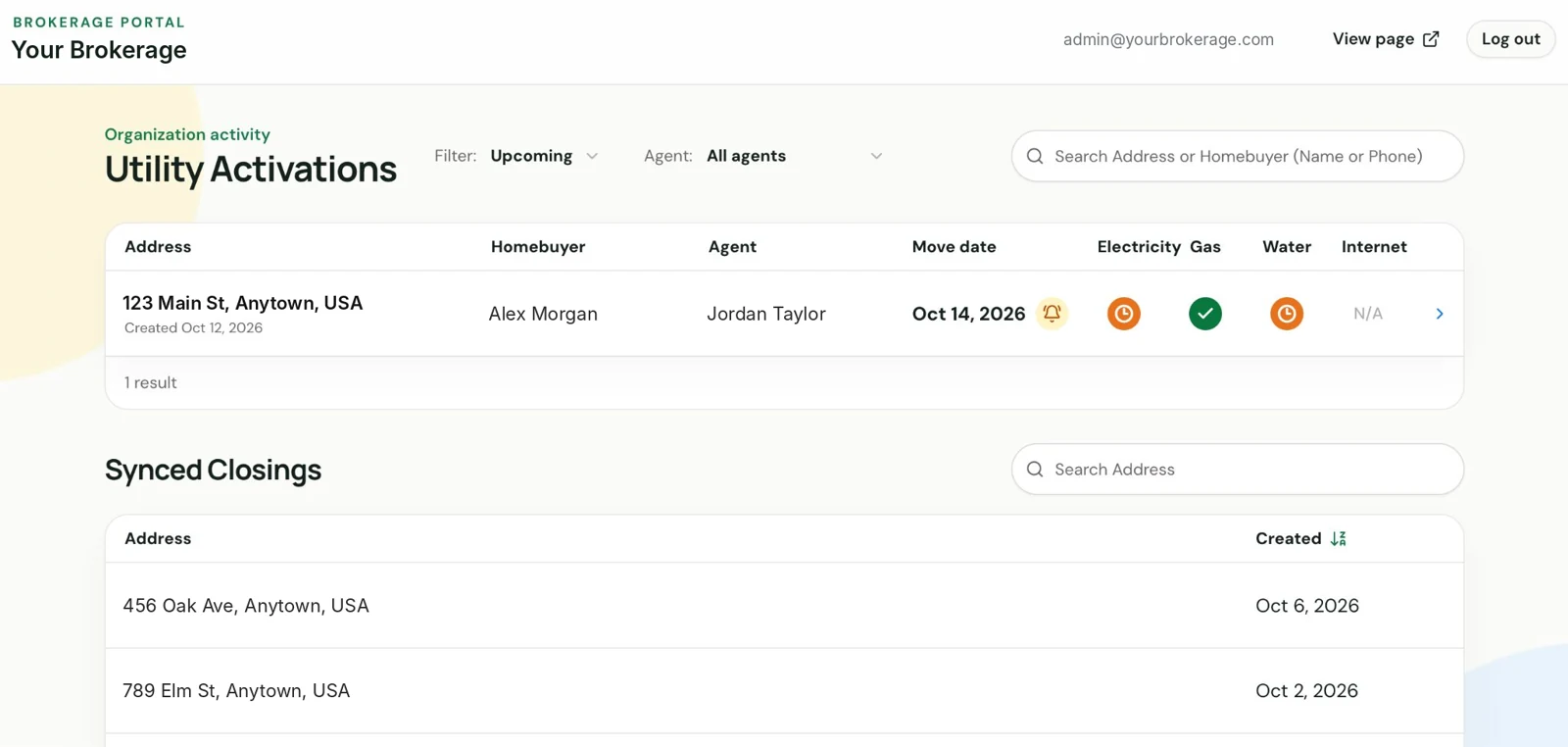Open the View page link

[1386, 39]
